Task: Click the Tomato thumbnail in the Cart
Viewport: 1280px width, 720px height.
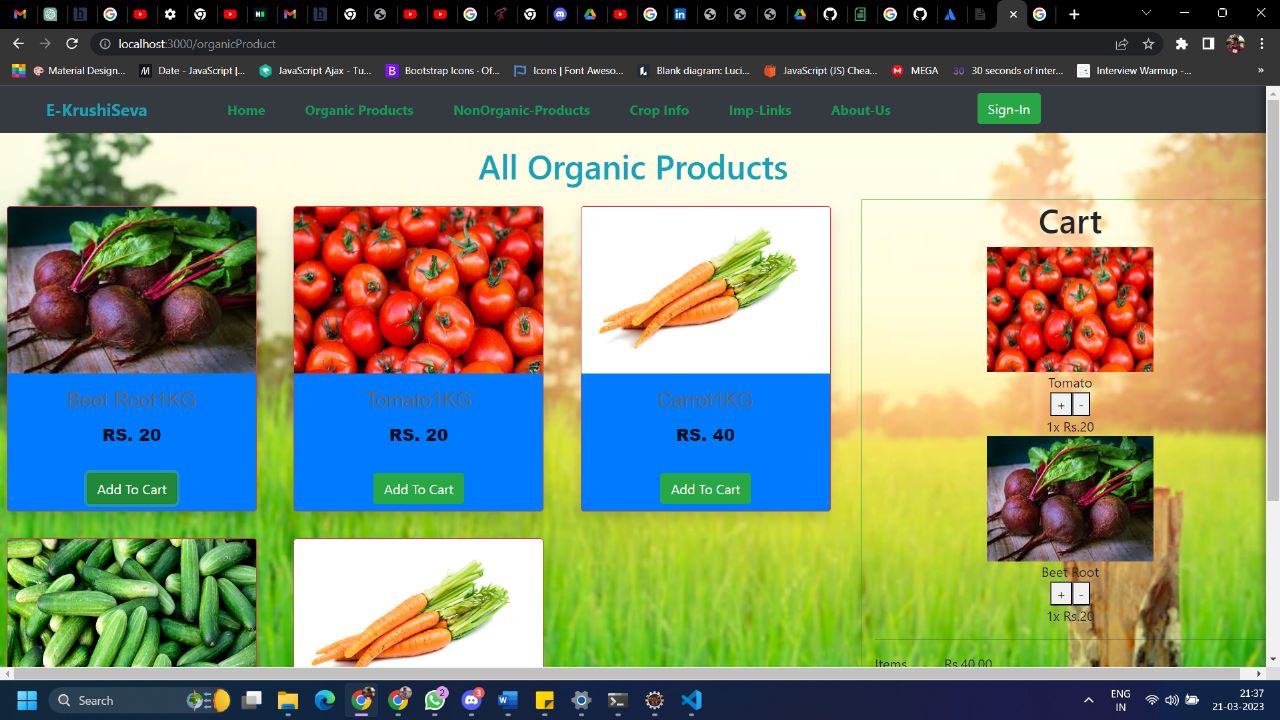Action: 1069,308
